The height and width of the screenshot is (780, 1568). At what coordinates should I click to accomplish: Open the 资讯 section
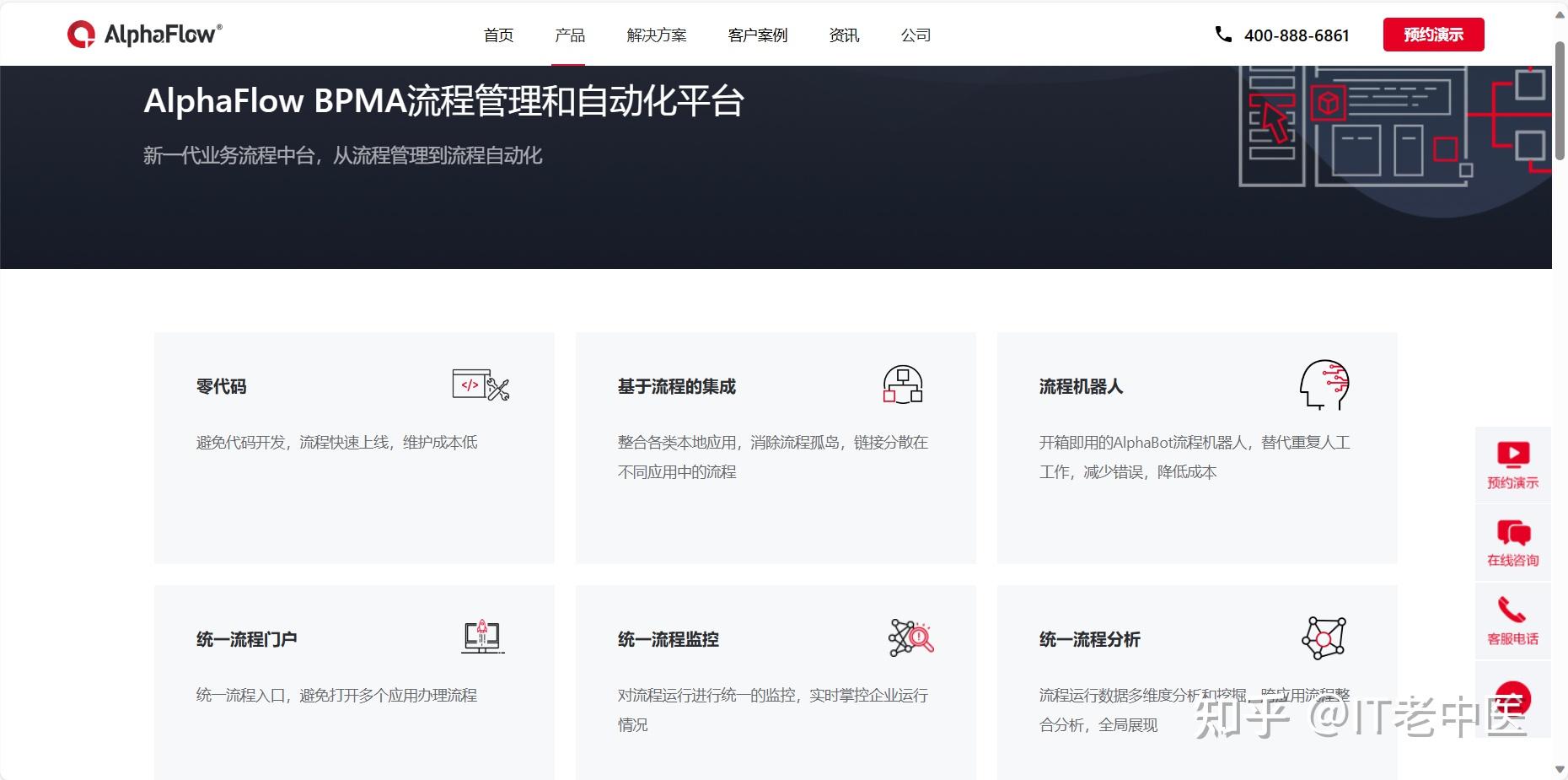pos(844,35)
